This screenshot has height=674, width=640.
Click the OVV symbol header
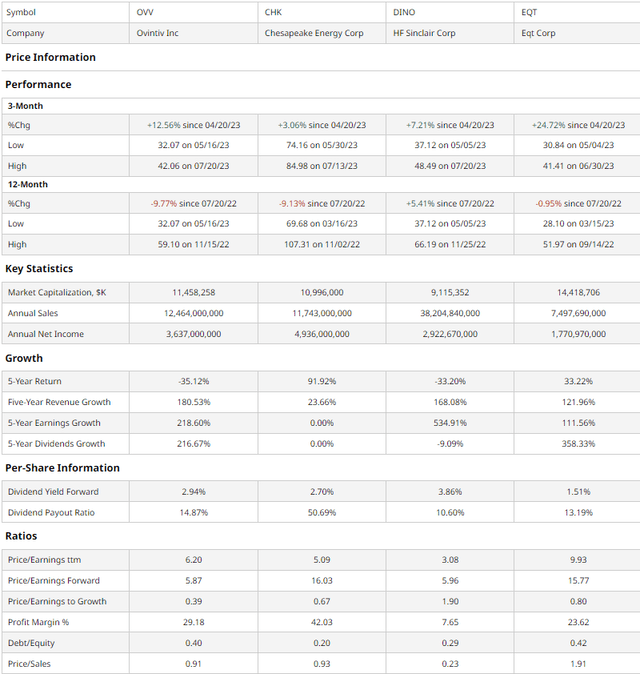(x=145, y=12)
